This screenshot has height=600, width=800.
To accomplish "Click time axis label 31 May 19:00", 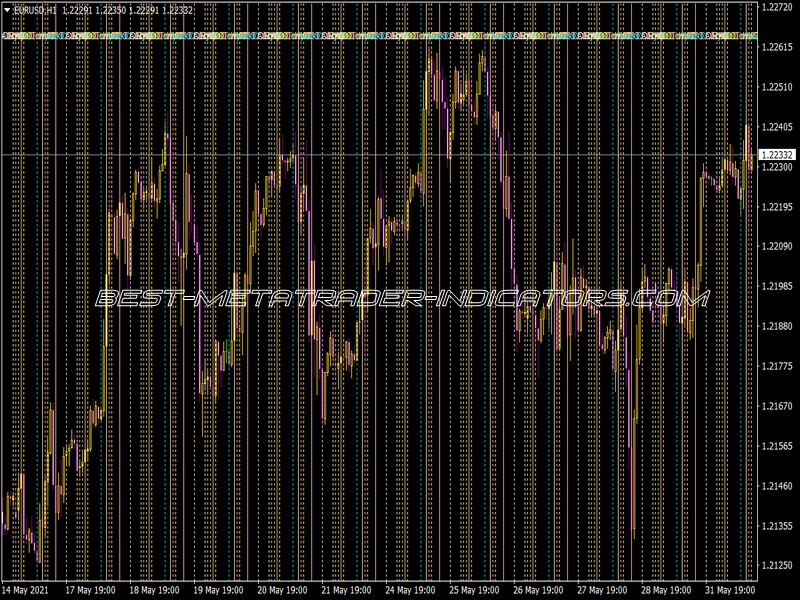I will (x=731, y=590).
